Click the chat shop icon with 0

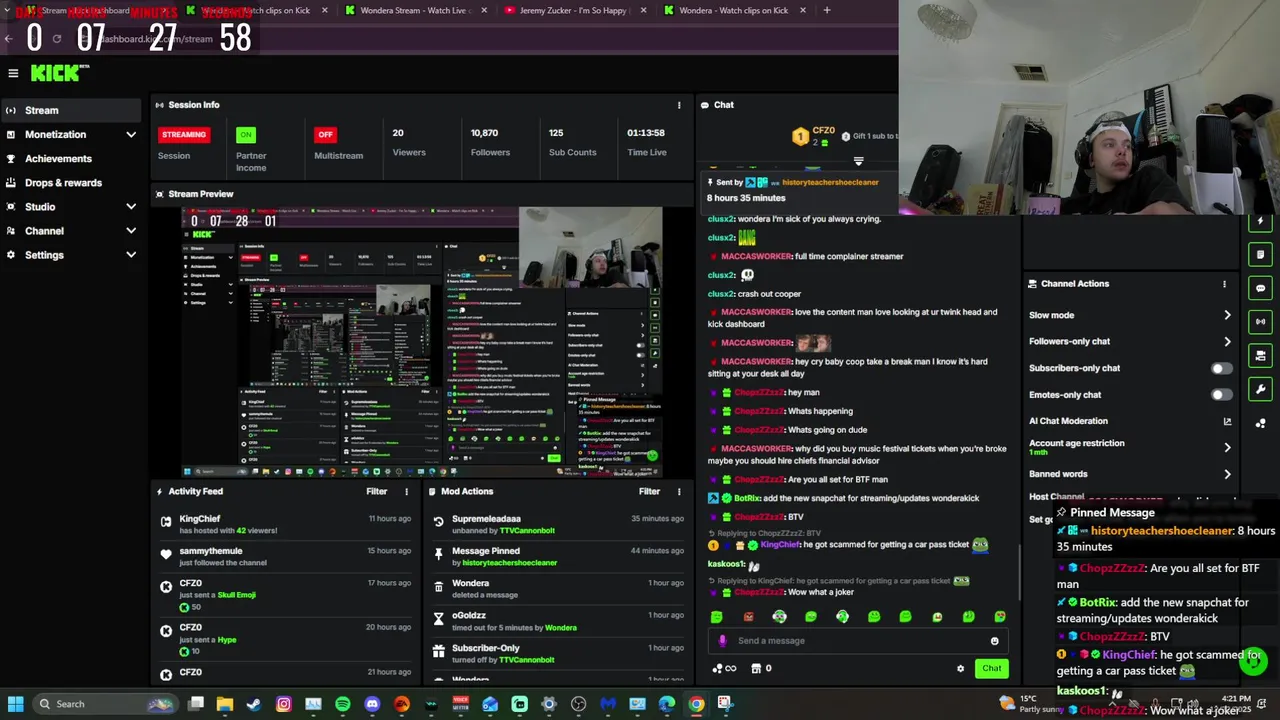click(761, 669)
